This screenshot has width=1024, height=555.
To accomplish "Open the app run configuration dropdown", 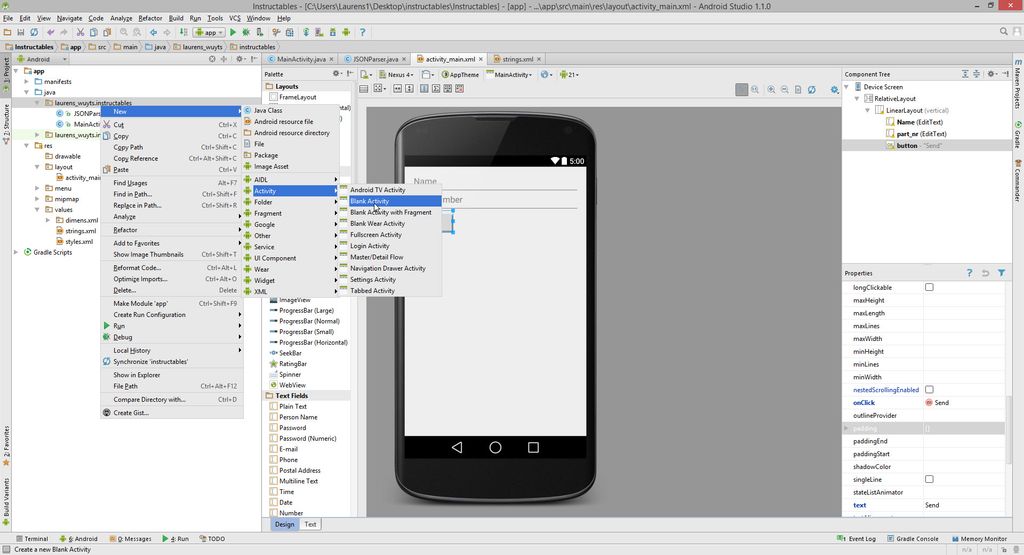I will [x=208, y=32].
